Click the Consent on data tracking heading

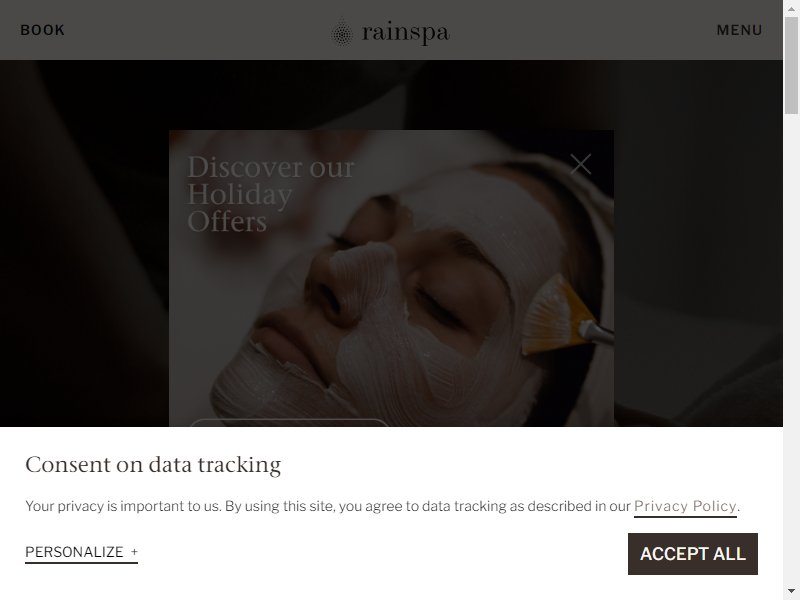pos(153,465)
